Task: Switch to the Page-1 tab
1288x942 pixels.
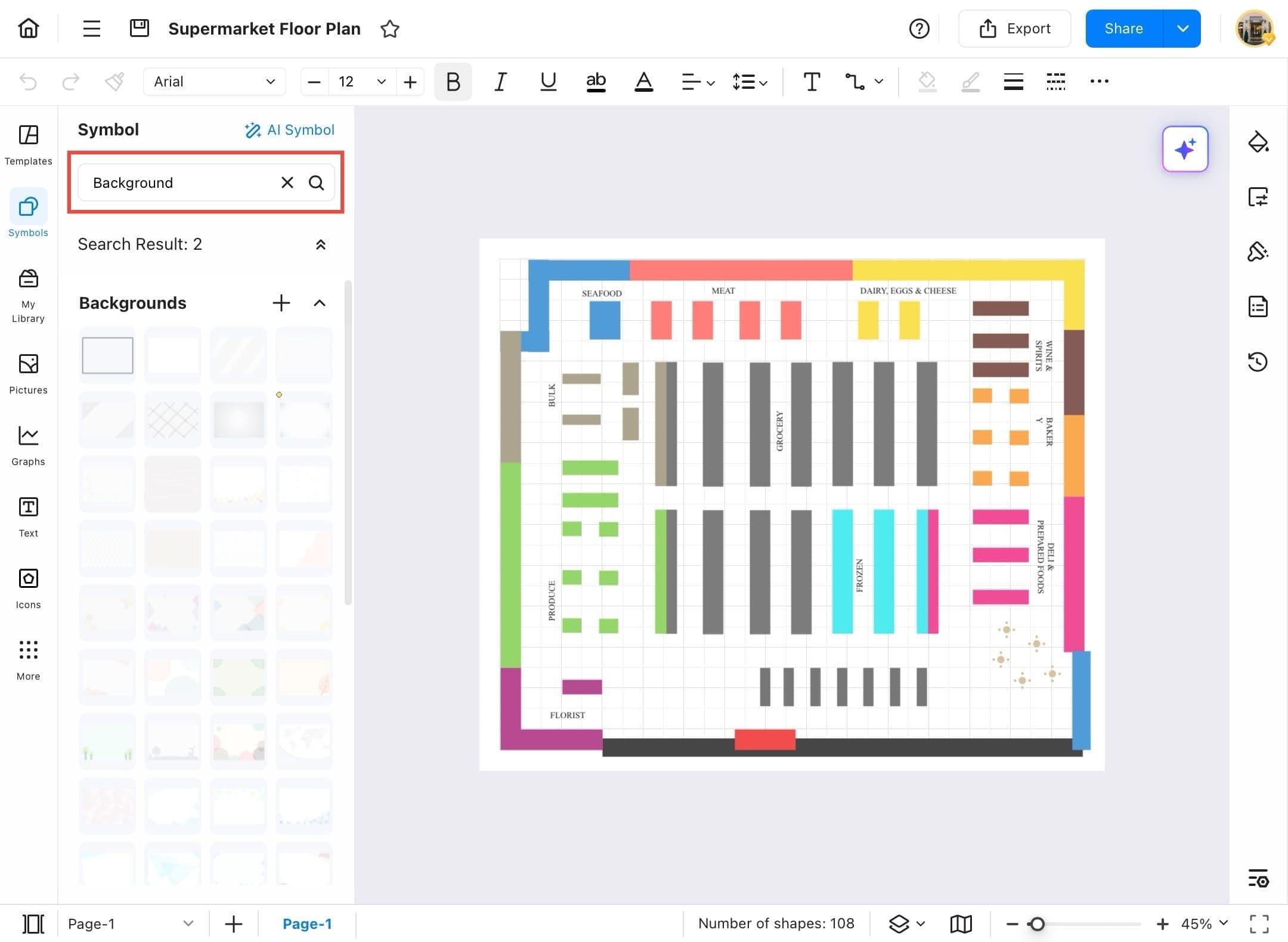Action: point(306,924)
